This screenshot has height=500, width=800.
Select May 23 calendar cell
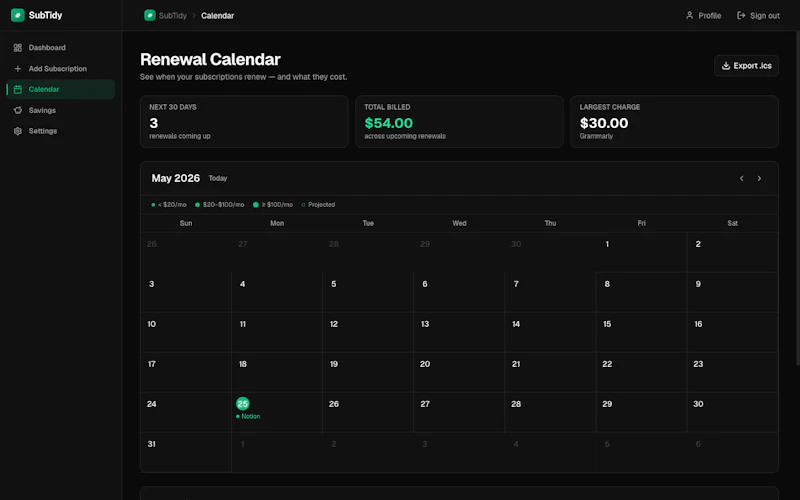[x=733, y=372]
